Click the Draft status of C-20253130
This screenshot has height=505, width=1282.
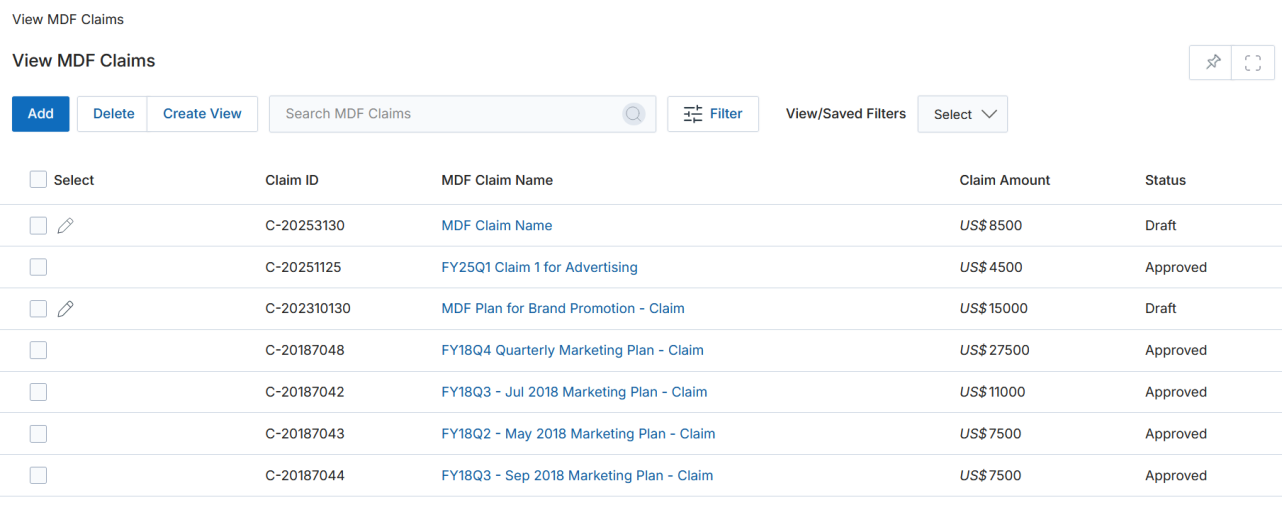coord(1161,226)
